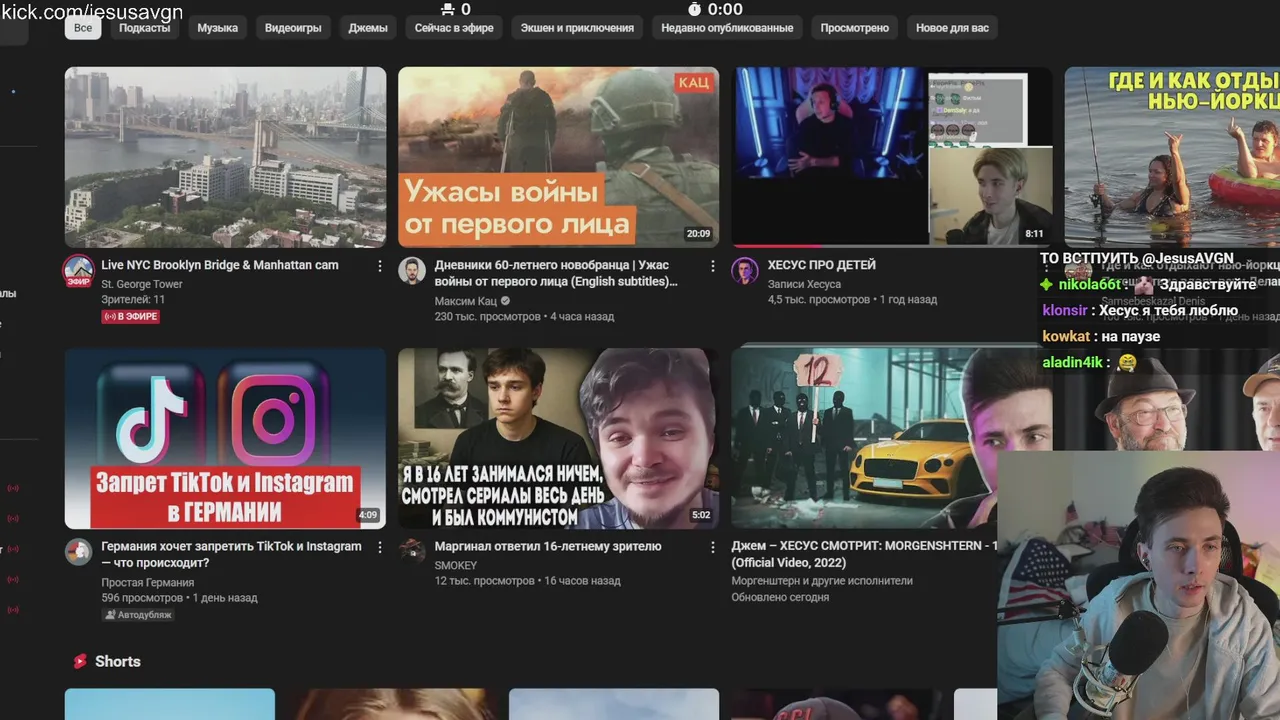Open "Маргинал ответил 16-летнему зрителю" title

(x=548, y=546)
